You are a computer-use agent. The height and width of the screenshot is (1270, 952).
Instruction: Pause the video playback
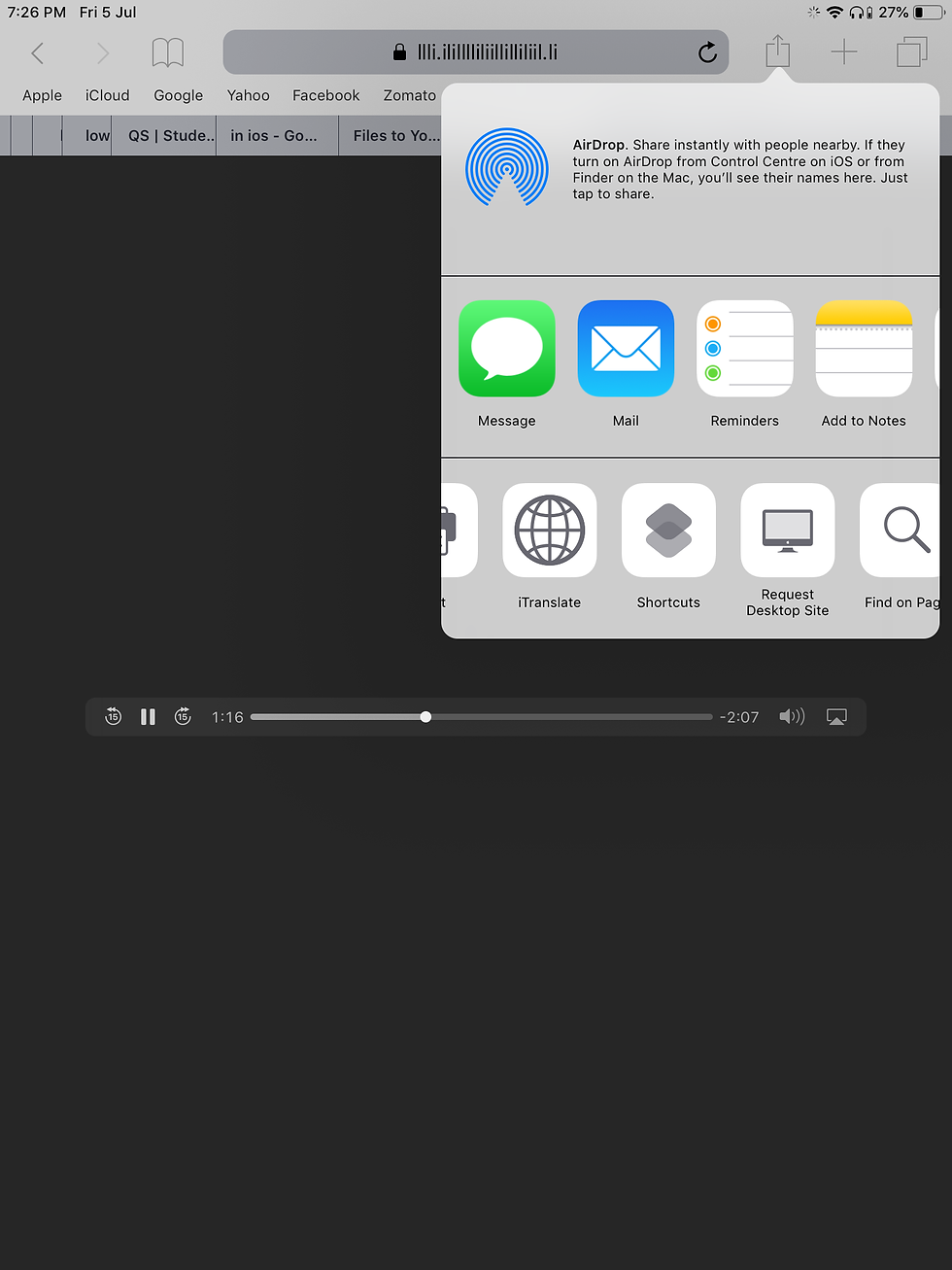(x=148, y=716)
